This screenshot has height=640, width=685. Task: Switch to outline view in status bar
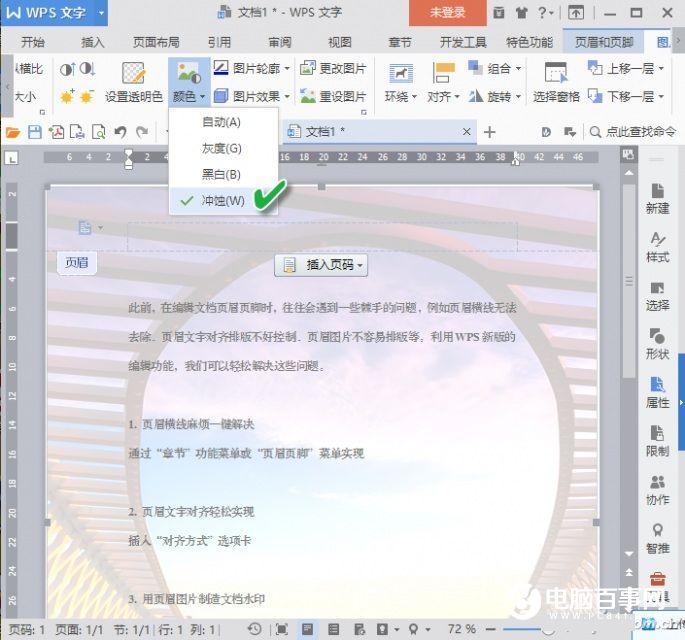[334, 630]
